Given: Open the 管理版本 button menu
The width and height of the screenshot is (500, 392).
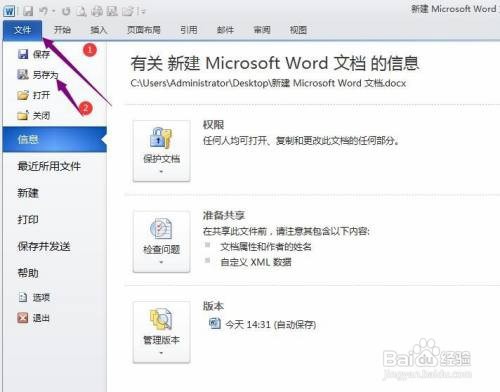Looking at the screenshot, I should tap(162, 332).
